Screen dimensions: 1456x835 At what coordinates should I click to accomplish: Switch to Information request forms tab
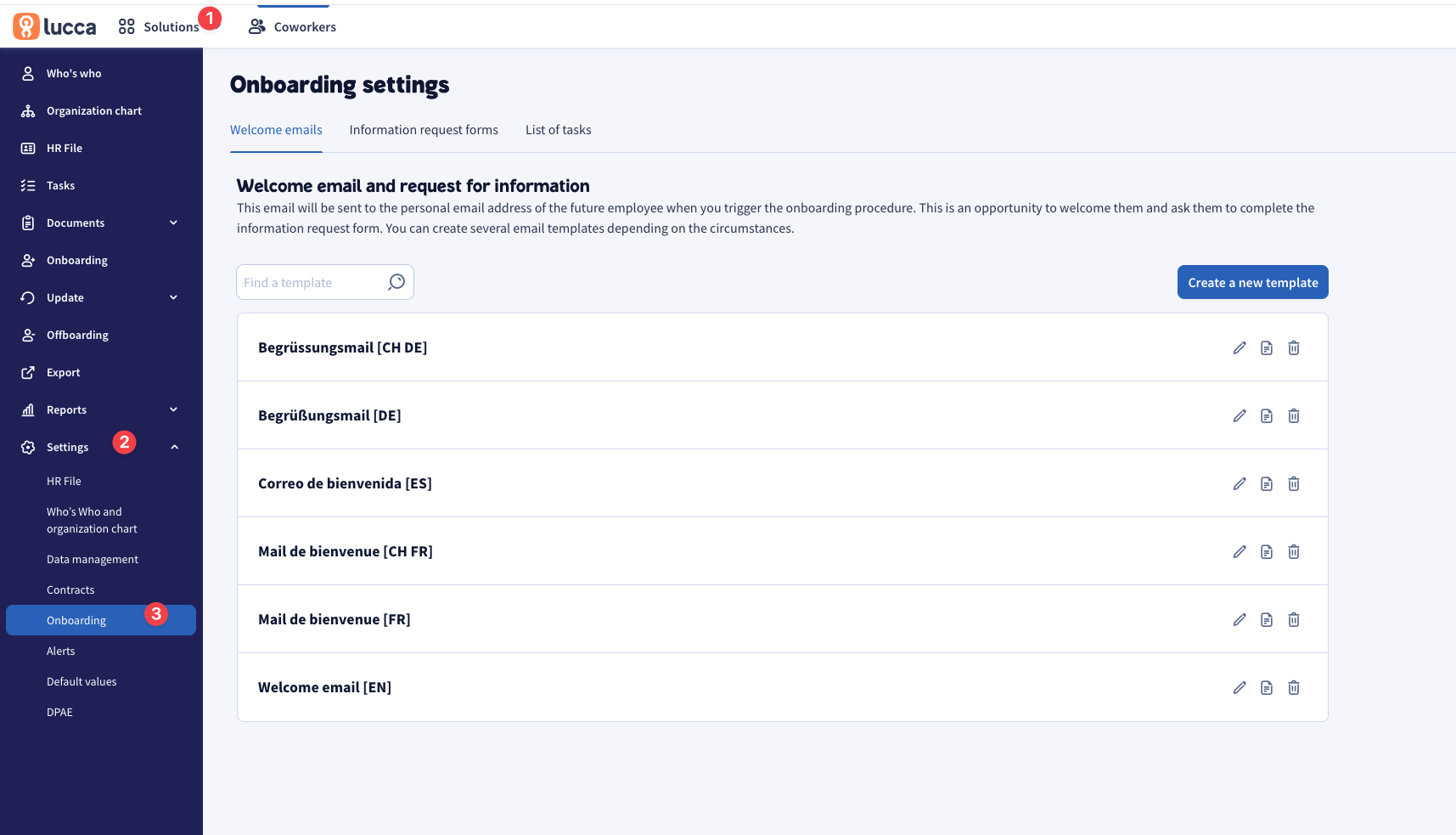point(424,130)
